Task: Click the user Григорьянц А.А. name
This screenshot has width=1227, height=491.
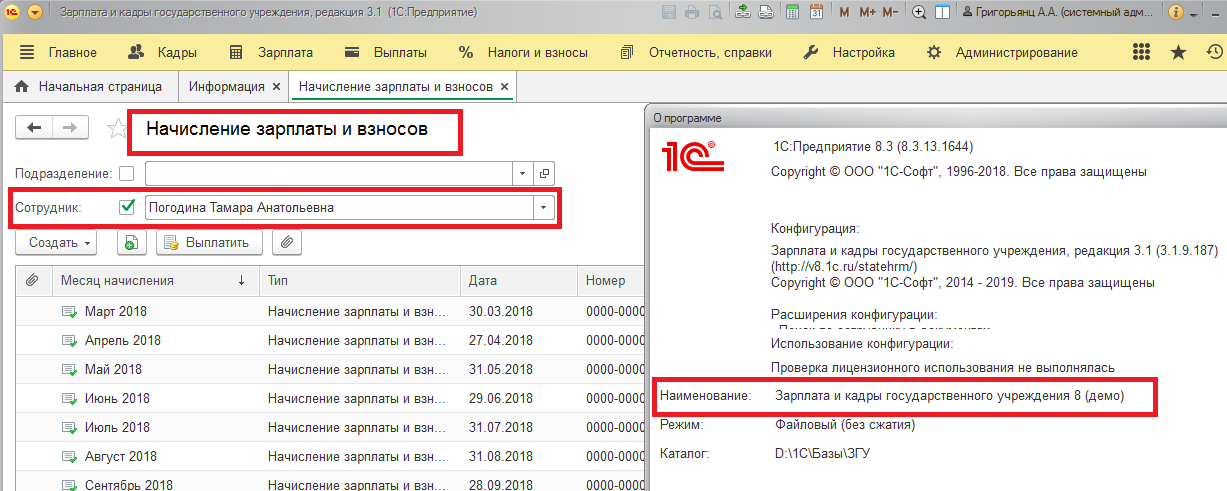Action: coord(1060,13)
